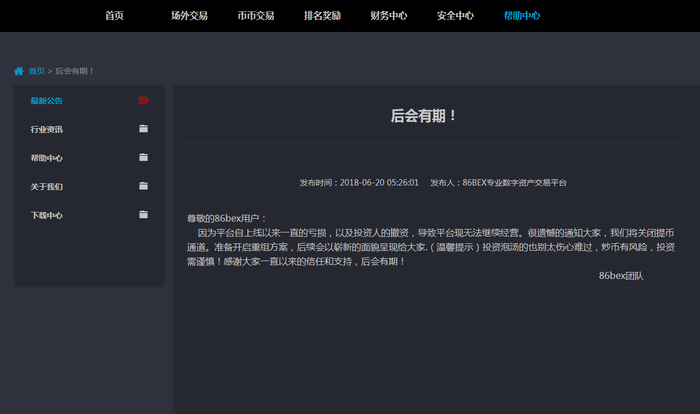The width and height of the screenshot is (700, 414).
Task: Click the folder icon beside sidebar 帮助中心
Action: (143, 157)
